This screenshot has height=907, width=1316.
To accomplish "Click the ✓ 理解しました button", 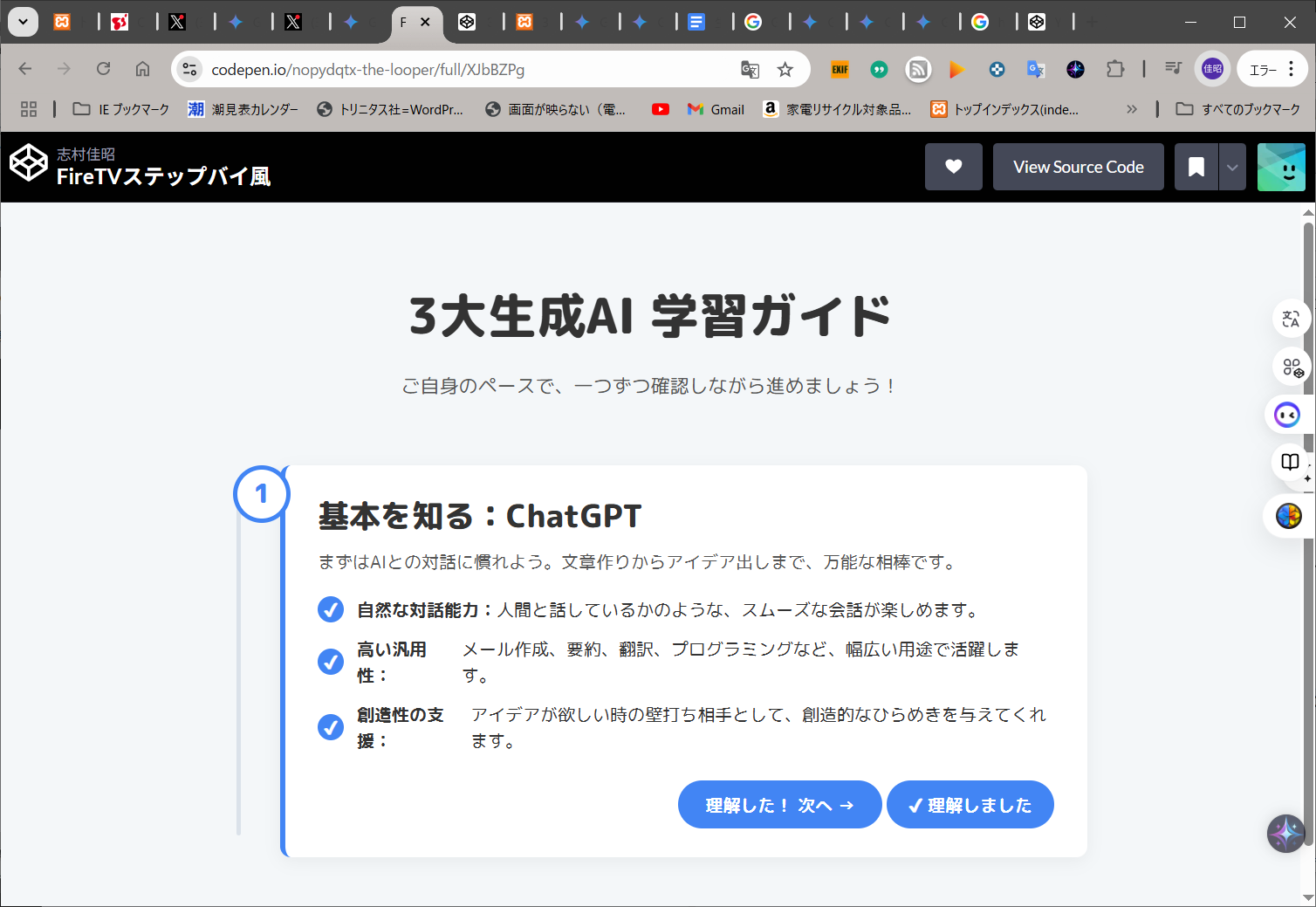I will tap(970, 805).
